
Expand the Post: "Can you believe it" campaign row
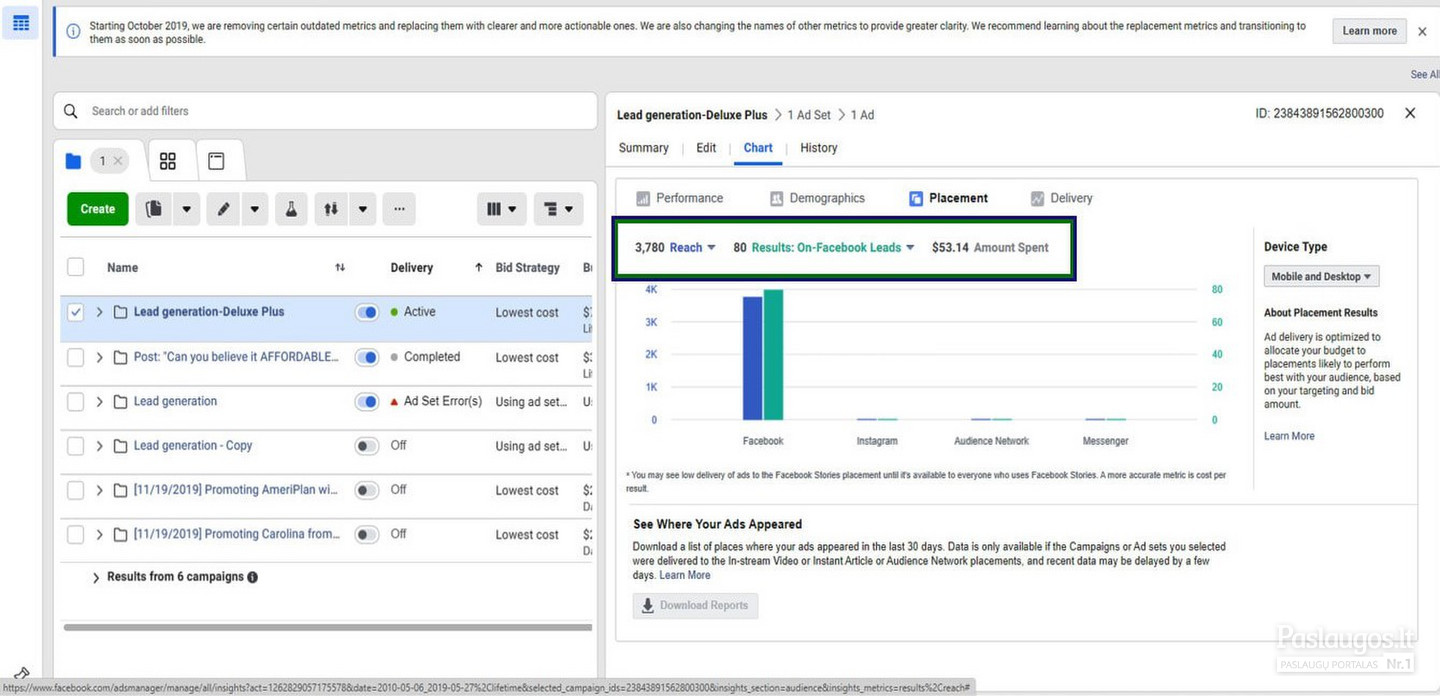click(99, 357)
